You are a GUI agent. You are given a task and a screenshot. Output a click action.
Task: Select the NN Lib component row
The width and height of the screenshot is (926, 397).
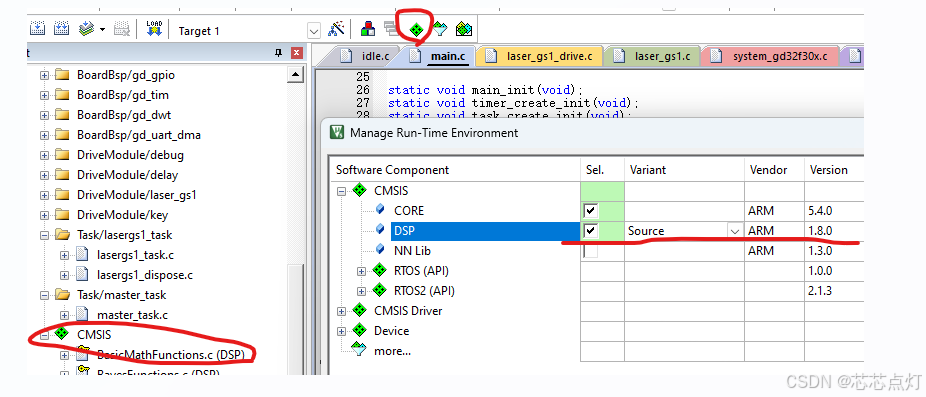tap(412, 251)
